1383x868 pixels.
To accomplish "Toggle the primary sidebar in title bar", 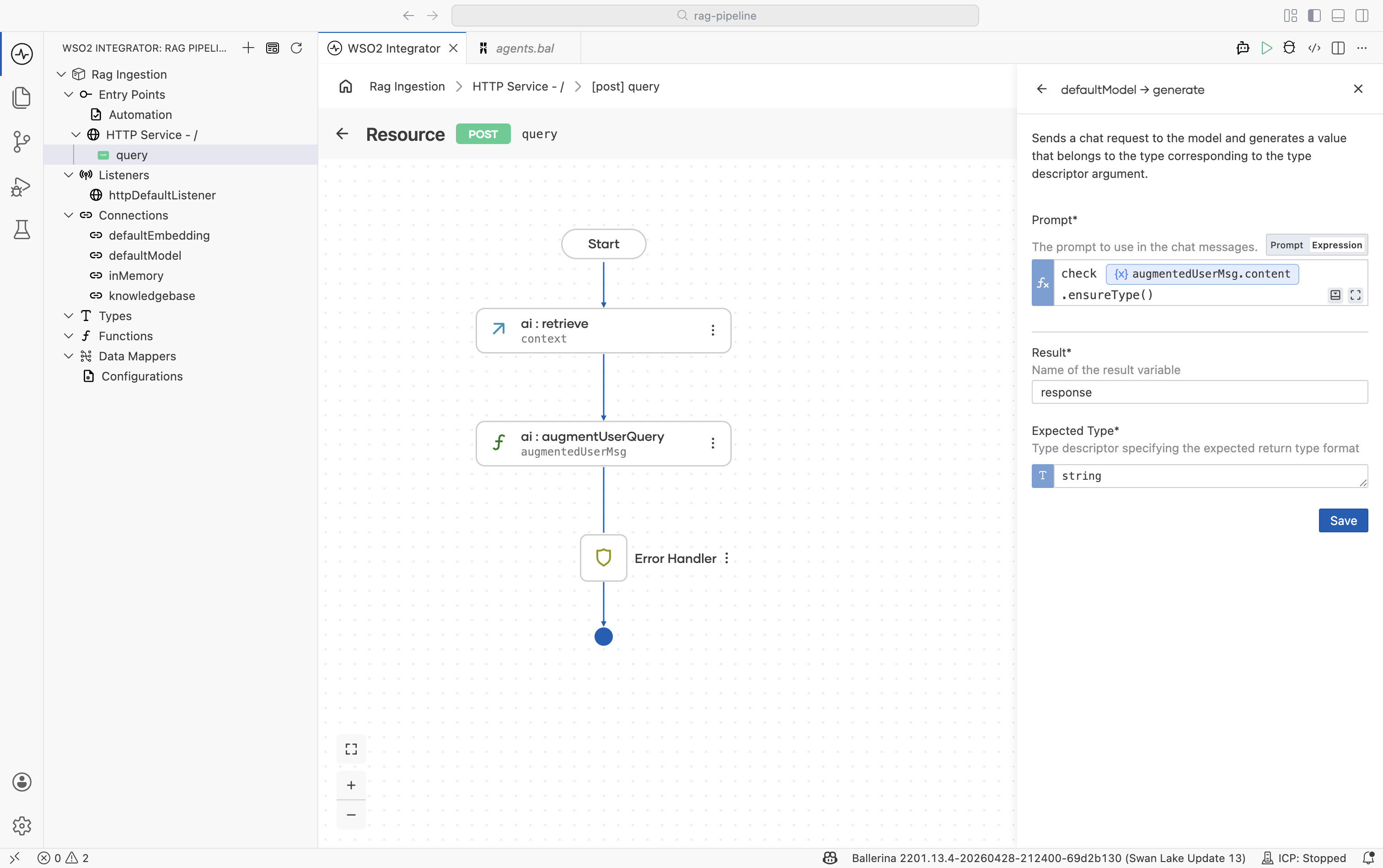I will coord(1314,16).
